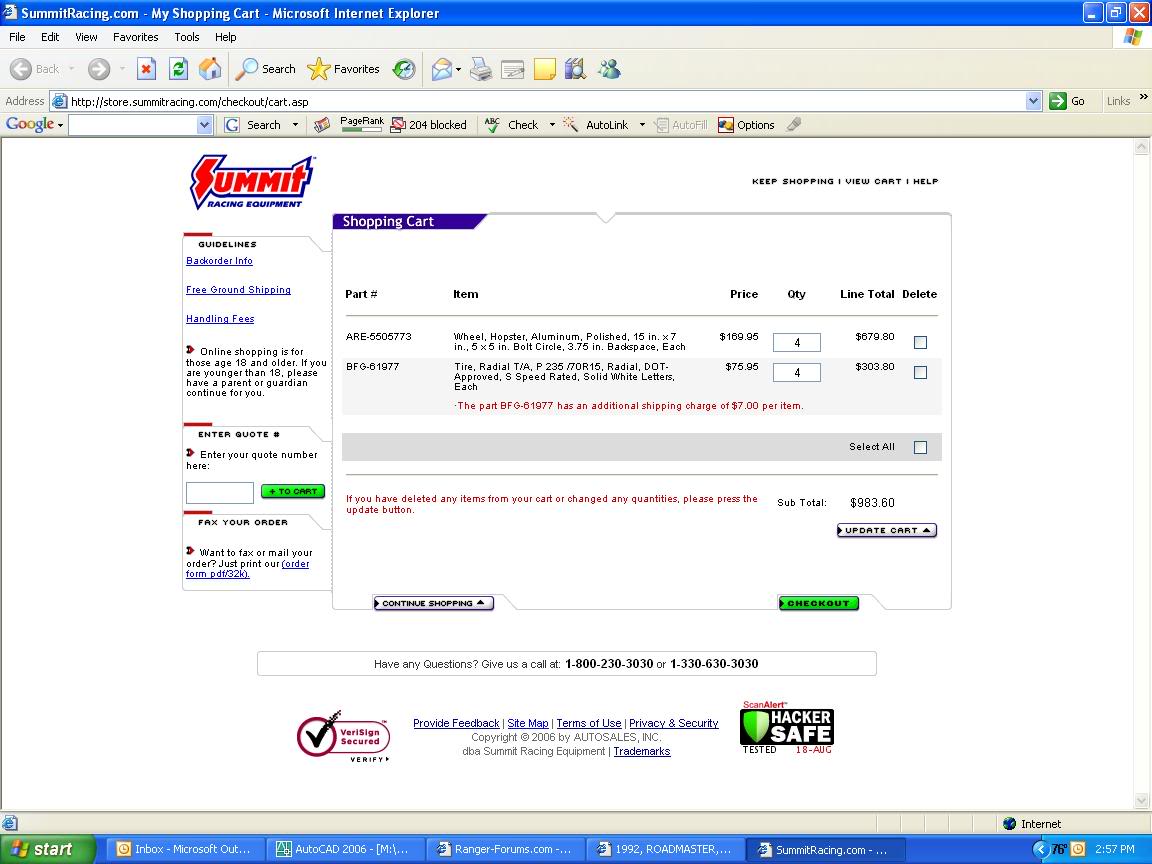Image resolution: width=1152 pixels, height=864 pixels.
Task: Open the AutoLink dropdown arrow
Action: [x=642, y=125]
